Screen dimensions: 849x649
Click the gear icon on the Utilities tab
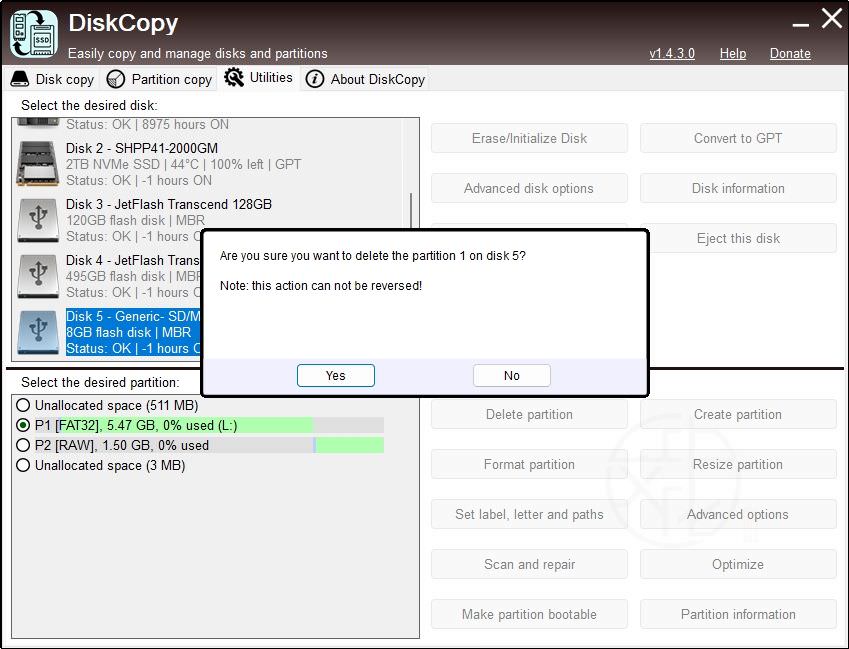(x=235, y=78)
